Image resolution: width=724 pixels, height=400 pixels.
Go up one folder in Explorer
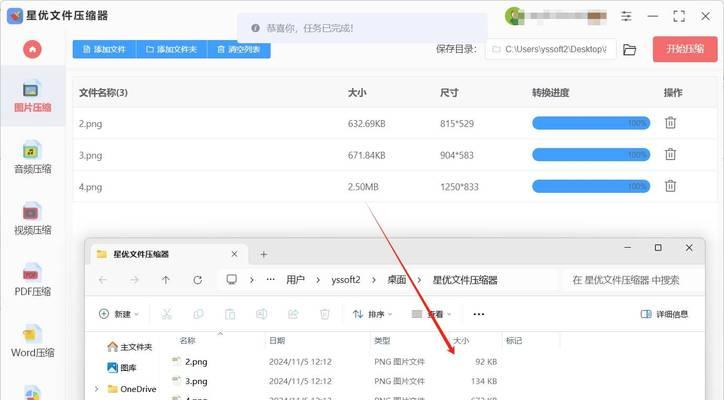click(166, 280)
